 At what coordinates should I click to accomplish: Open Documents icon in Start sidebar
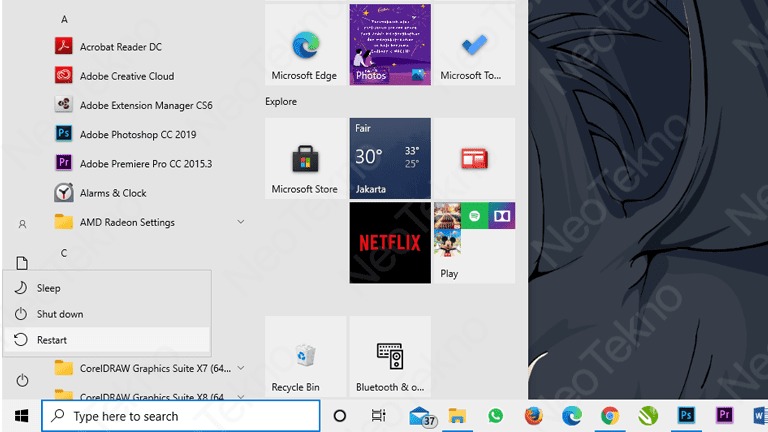coord(22,263)
